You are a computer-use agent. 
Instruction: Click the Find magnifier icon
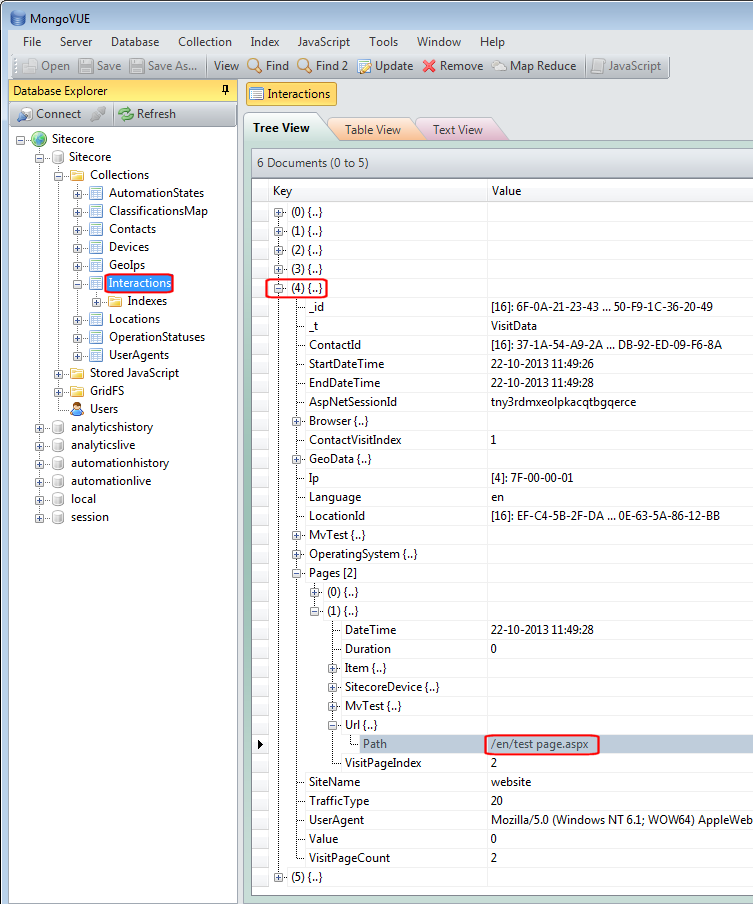tap(254, 66)
